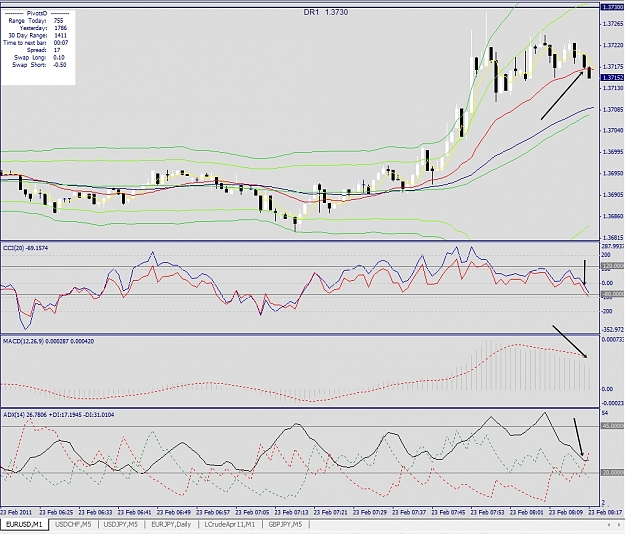Click the ADX 20.0000 level tag
This screenshot has height=534, width=625.
613,472
